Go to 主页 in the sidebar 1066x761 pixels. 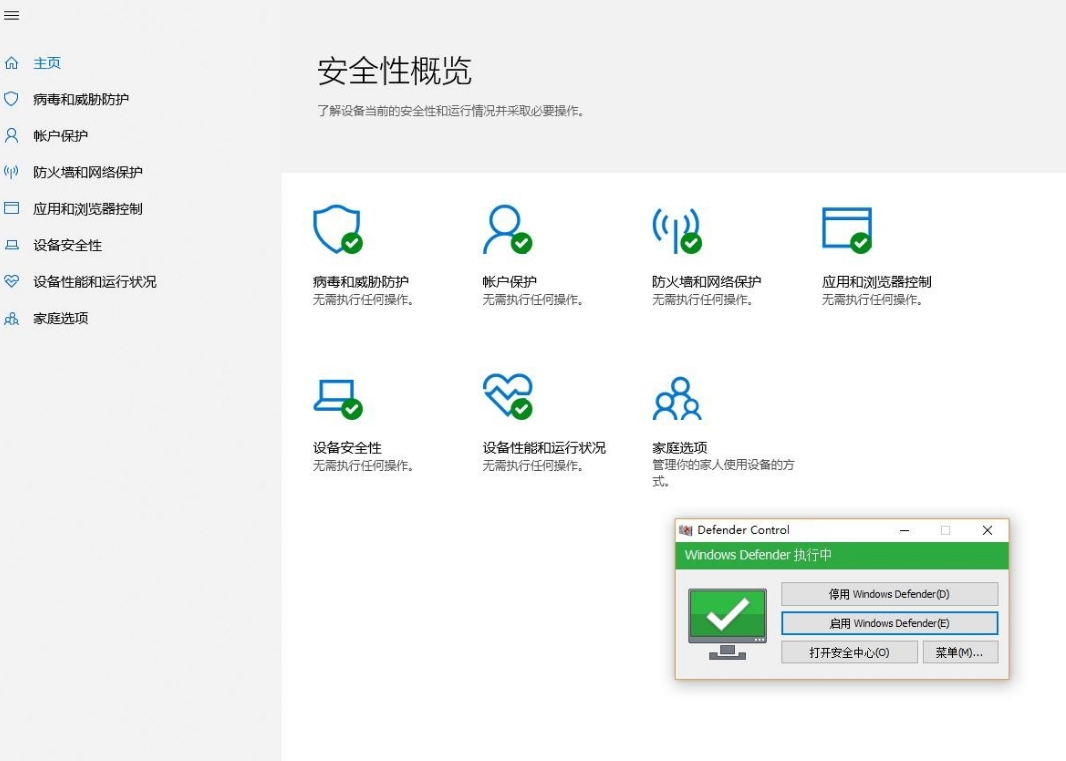pyautogui.click(x=47, y=63)
